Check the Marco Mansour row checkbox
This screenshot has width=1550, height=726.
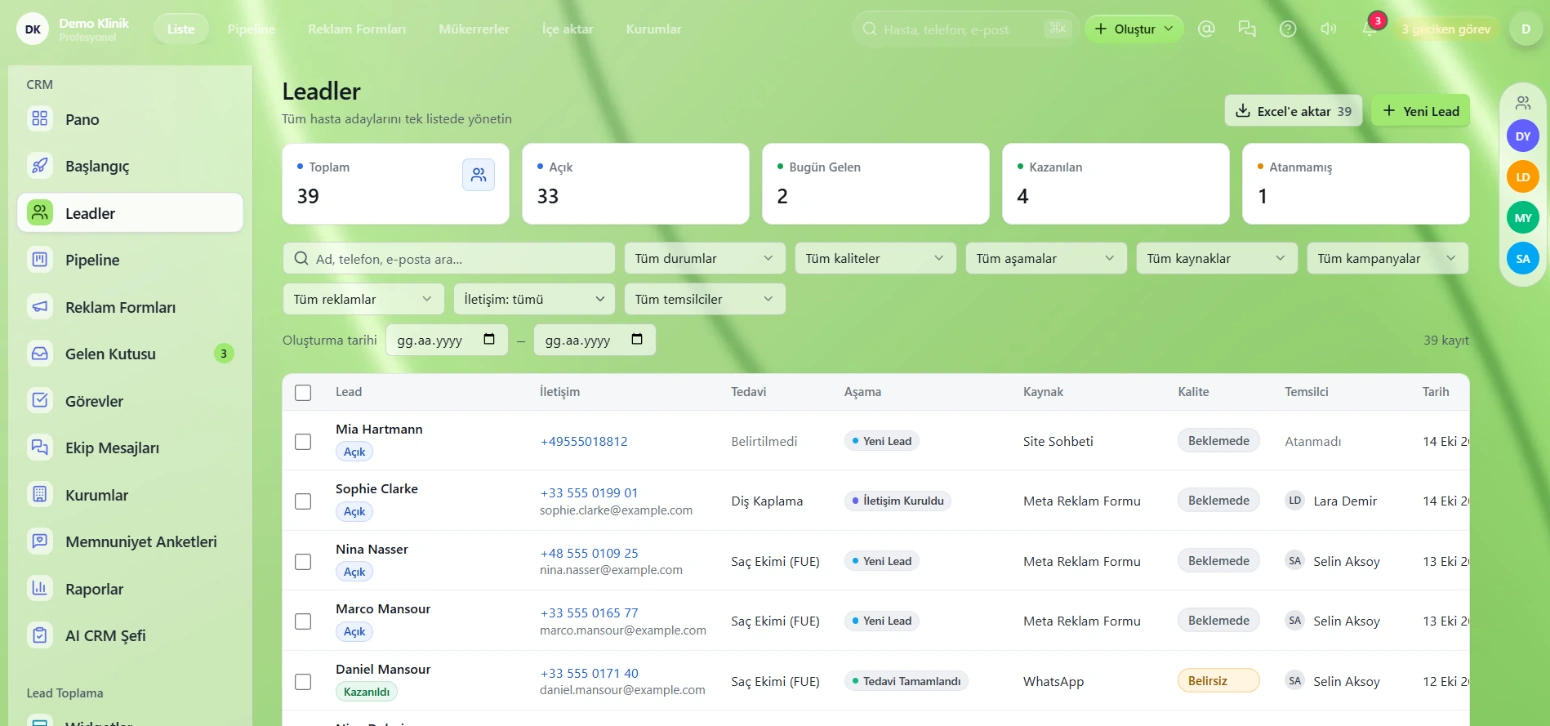pyautogui.click(x=303, y=621)
